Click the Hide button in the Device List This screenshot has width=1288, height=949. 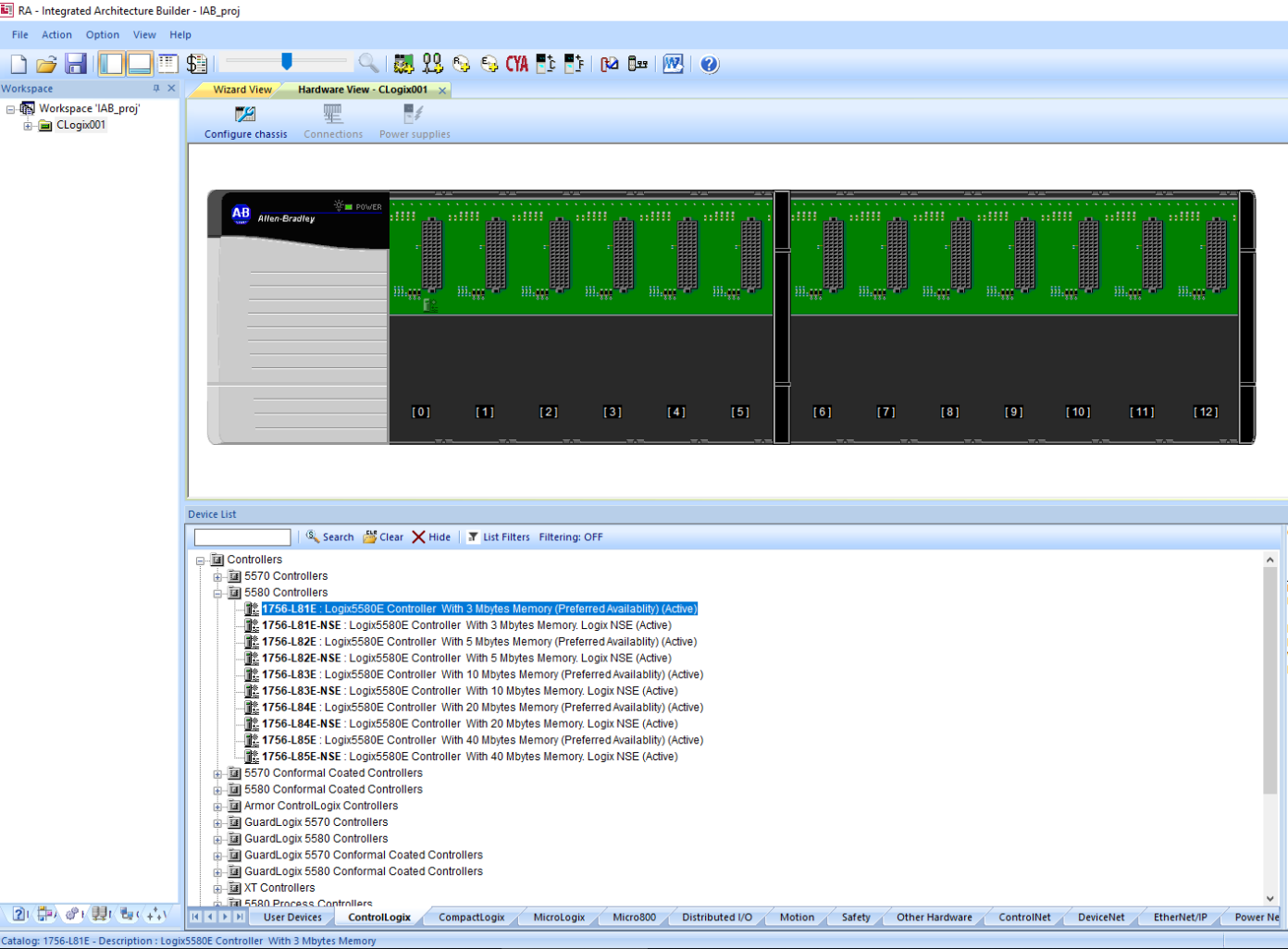[x=432, y=536]
